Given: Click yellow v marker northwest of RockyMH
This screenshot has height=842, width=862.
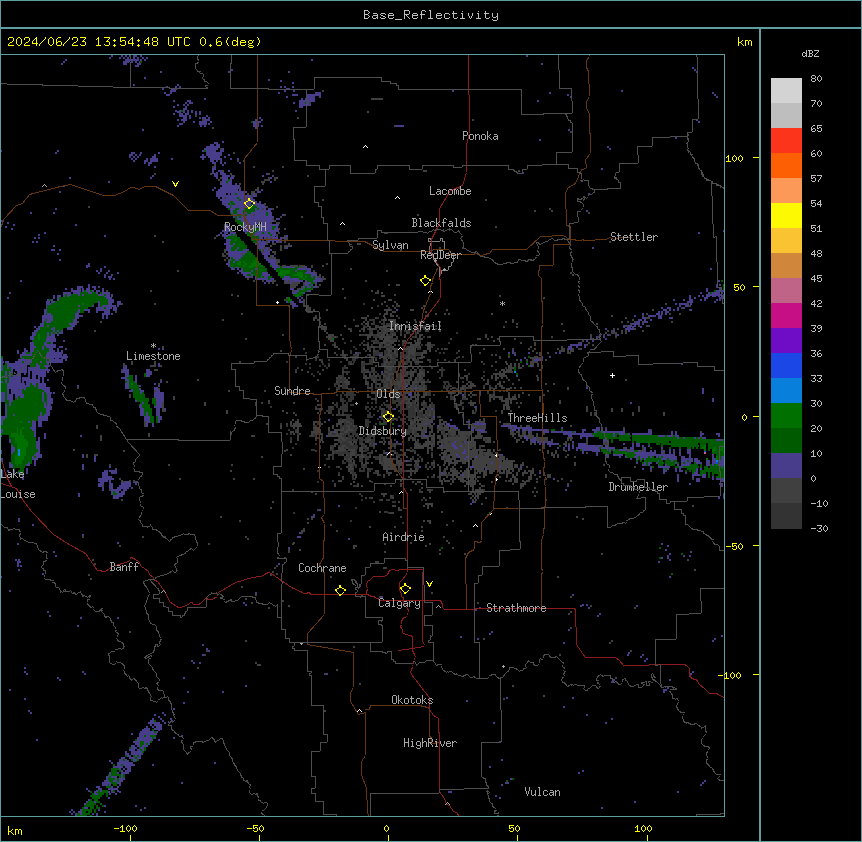Looking at the screenshot, I should pyautogui.click(x=175, y=184).
